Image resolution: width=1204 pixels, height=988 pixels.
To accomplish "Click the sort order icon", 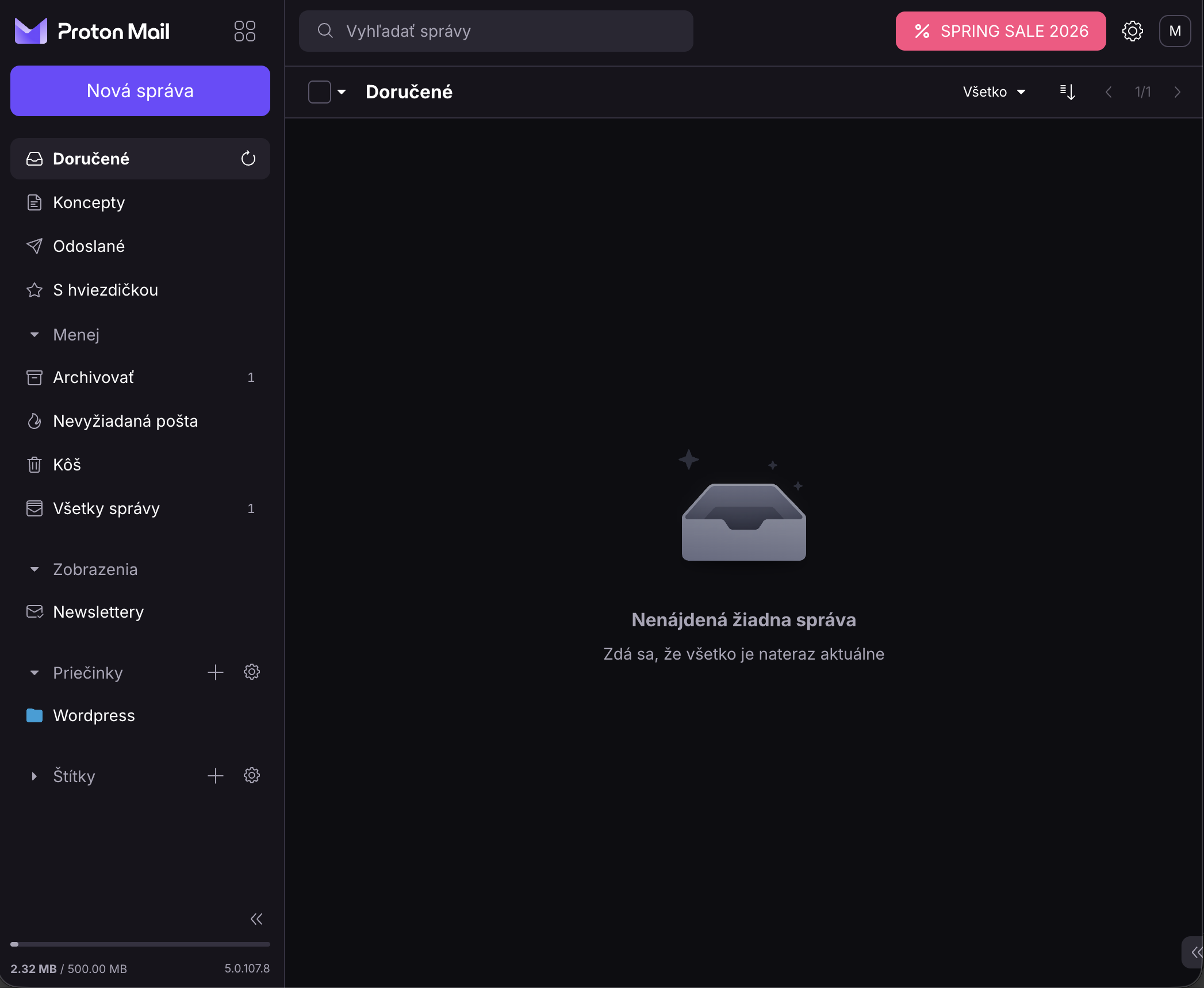I will pyautogui.click(x=1067, y=92).
